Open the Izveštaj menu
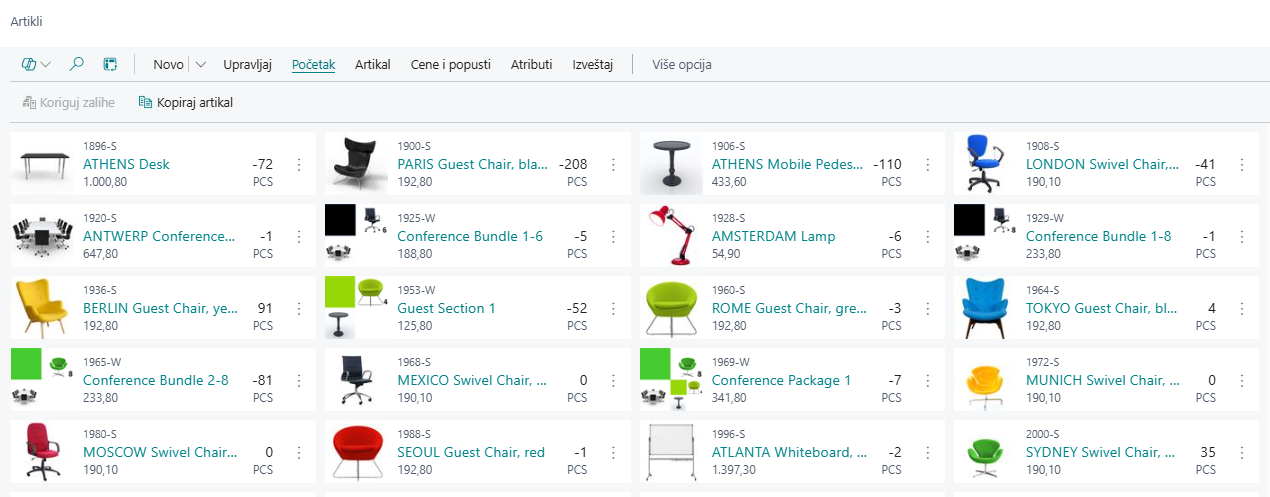 [592, 64]
